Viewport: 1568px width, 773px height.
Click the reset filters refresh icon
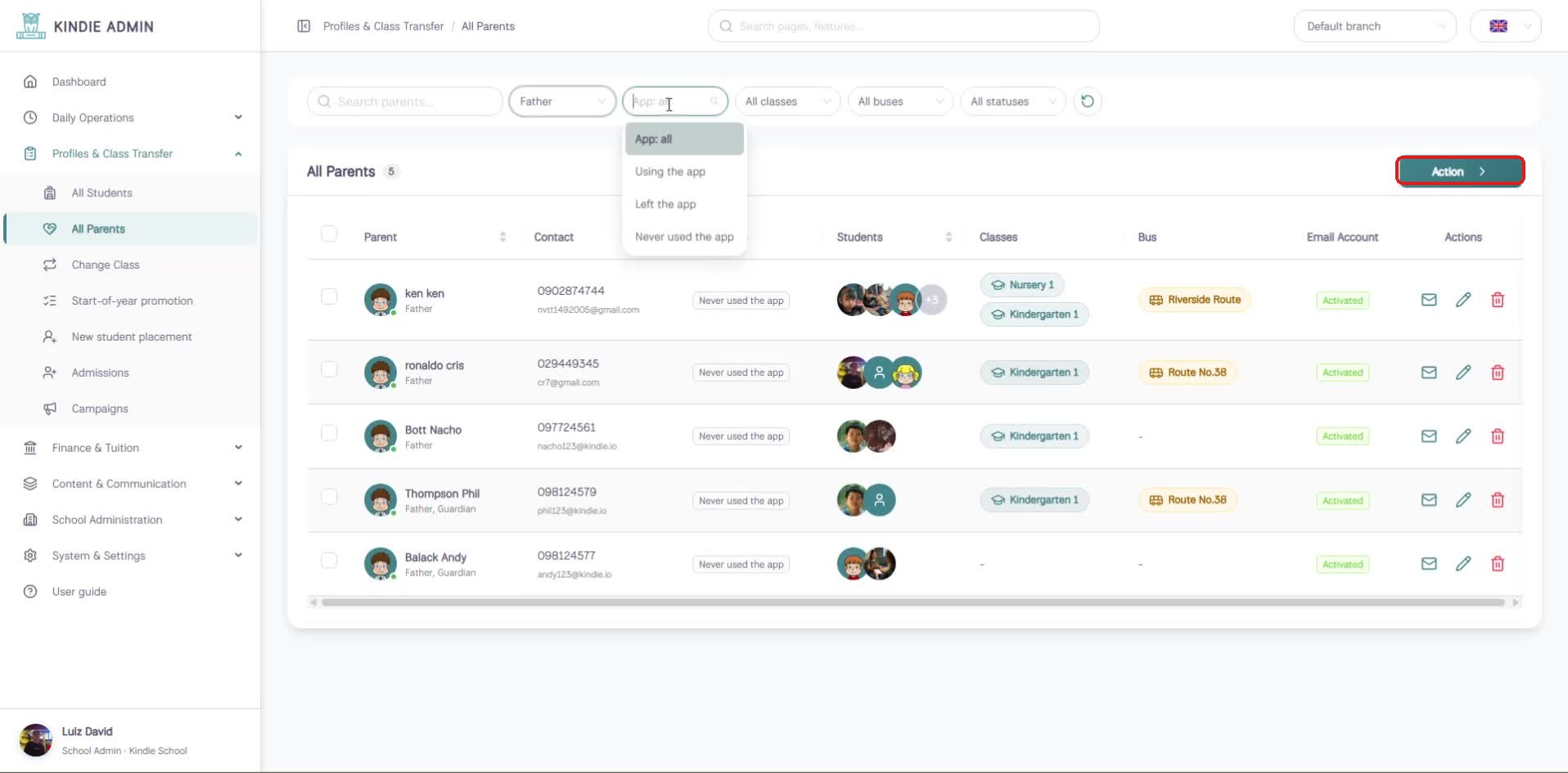1087,102
